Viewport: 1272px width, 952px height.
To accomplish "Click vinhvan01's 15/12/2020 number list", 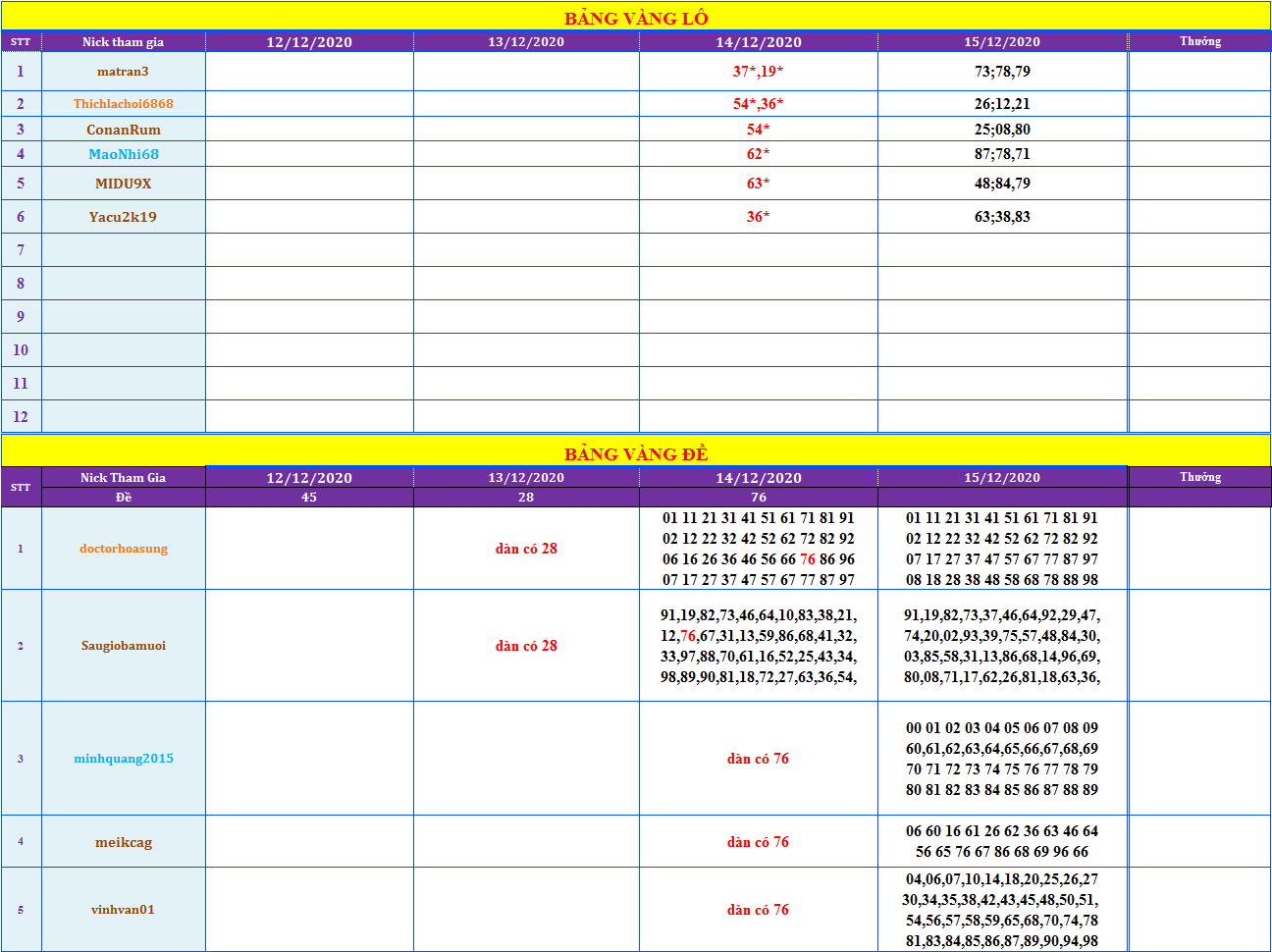I will coord(1002,910).
